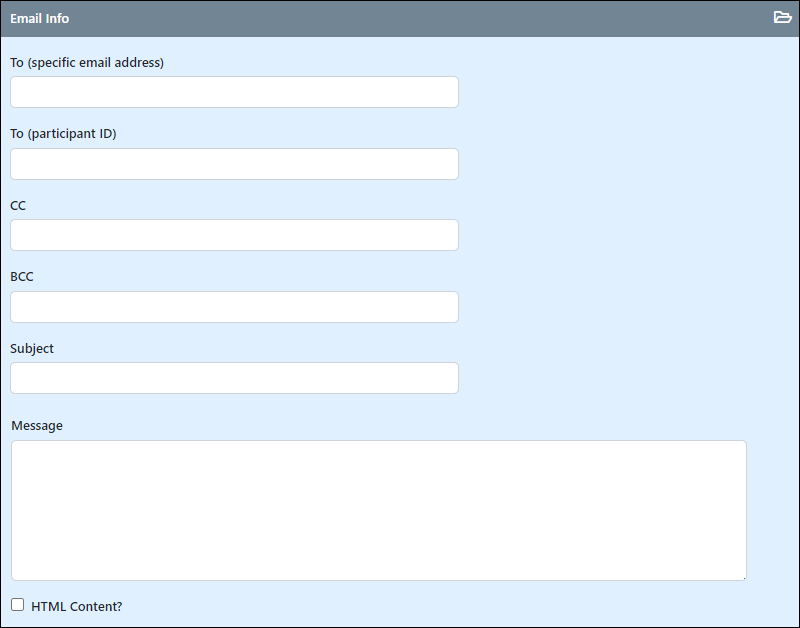
Task: Collapse panel via the gray header bar
Action: (400, 18)
